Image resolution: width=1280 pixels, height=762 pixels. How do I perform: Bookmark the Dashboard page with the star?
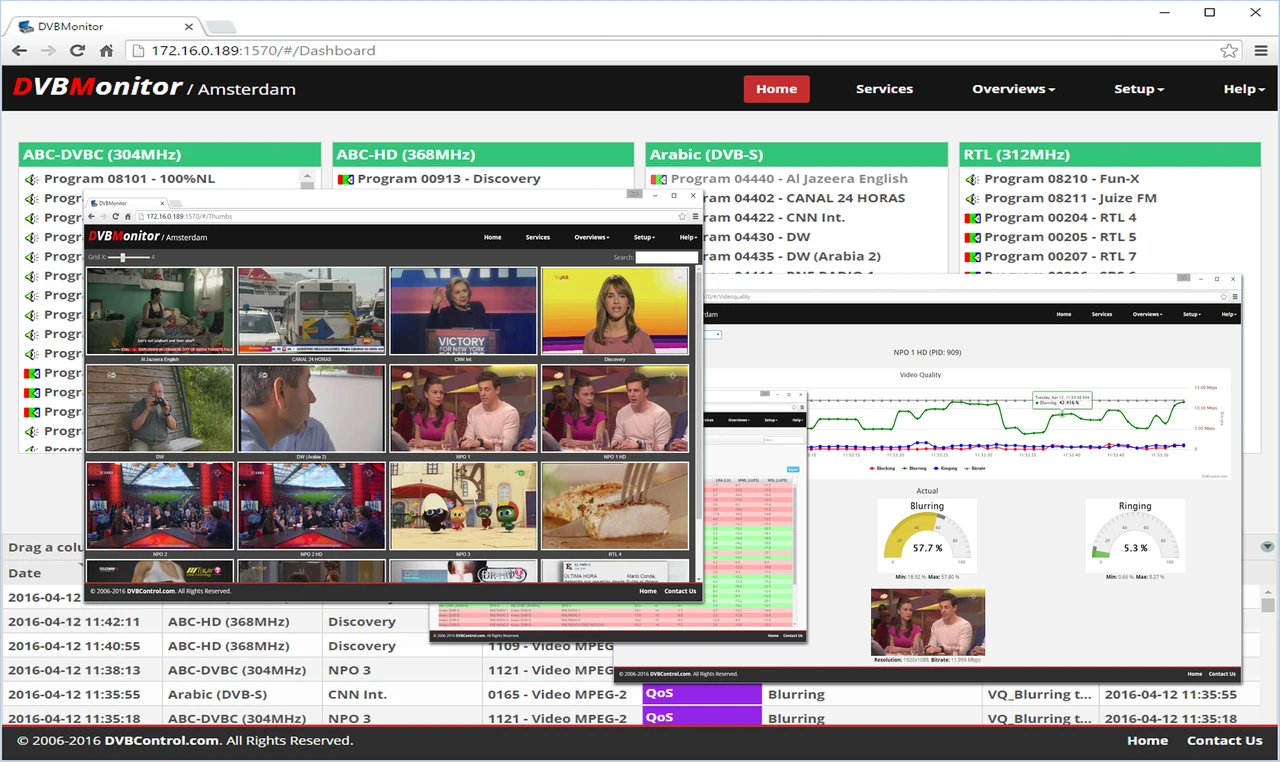(x=1229, y=51)
